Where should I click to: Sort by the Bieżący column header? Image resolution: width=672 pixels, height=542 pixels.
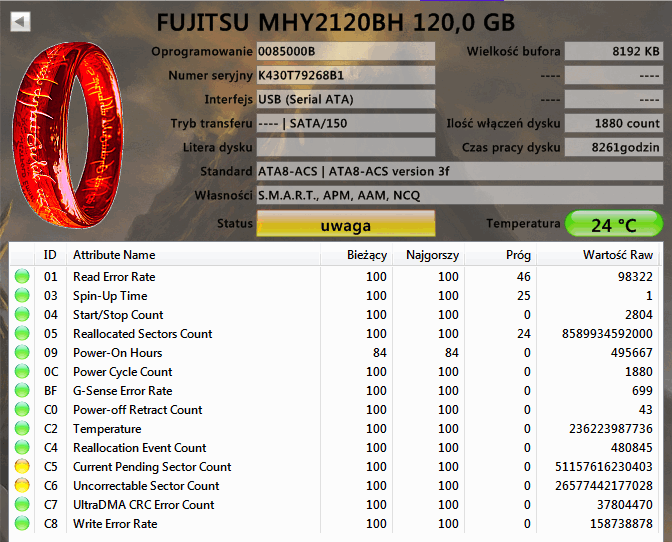tap(357, 255)
